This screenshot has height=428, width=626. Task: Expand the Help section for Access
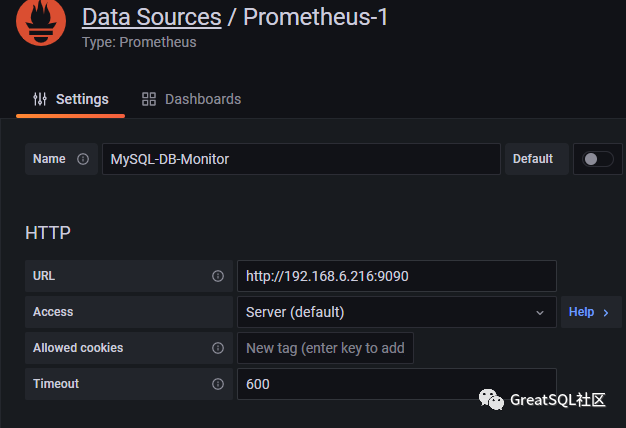pos(589,312)
